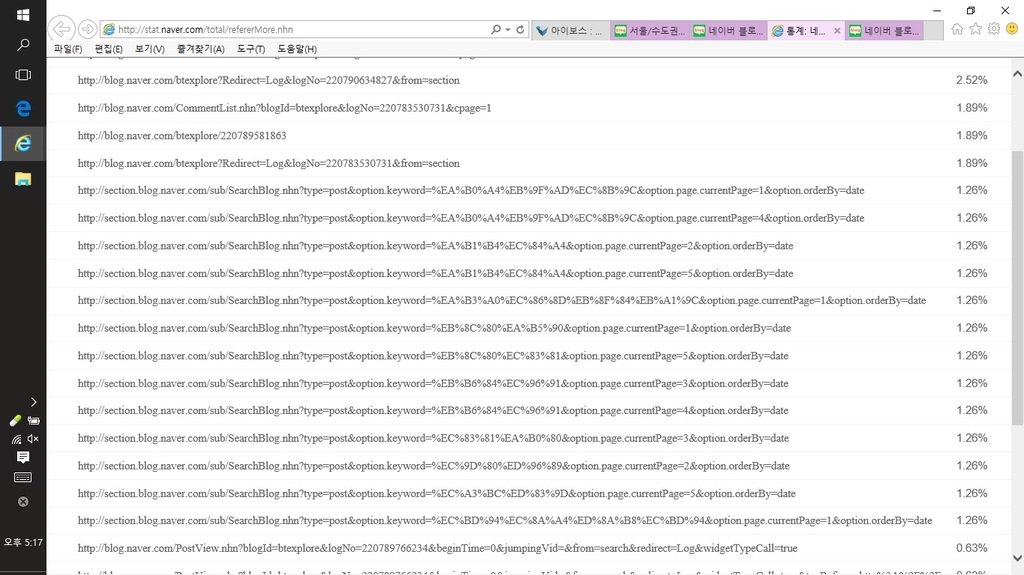Viewport: 1024px width, 575px height.
Task: Click the %EA%B0%80 currentPage=3 search URL
Action: click(x=433, y=438)
